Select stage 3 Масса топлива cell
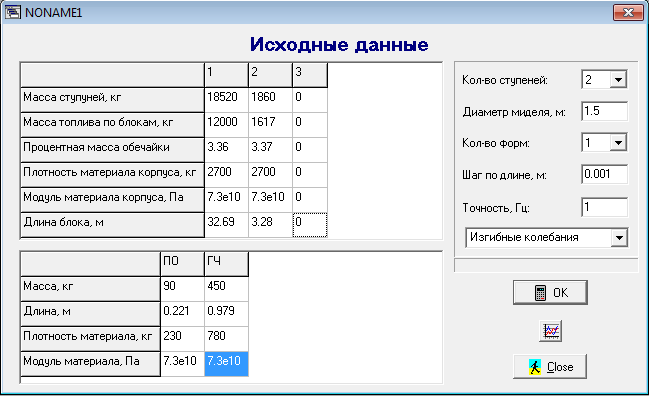 (x=310, y=125)
